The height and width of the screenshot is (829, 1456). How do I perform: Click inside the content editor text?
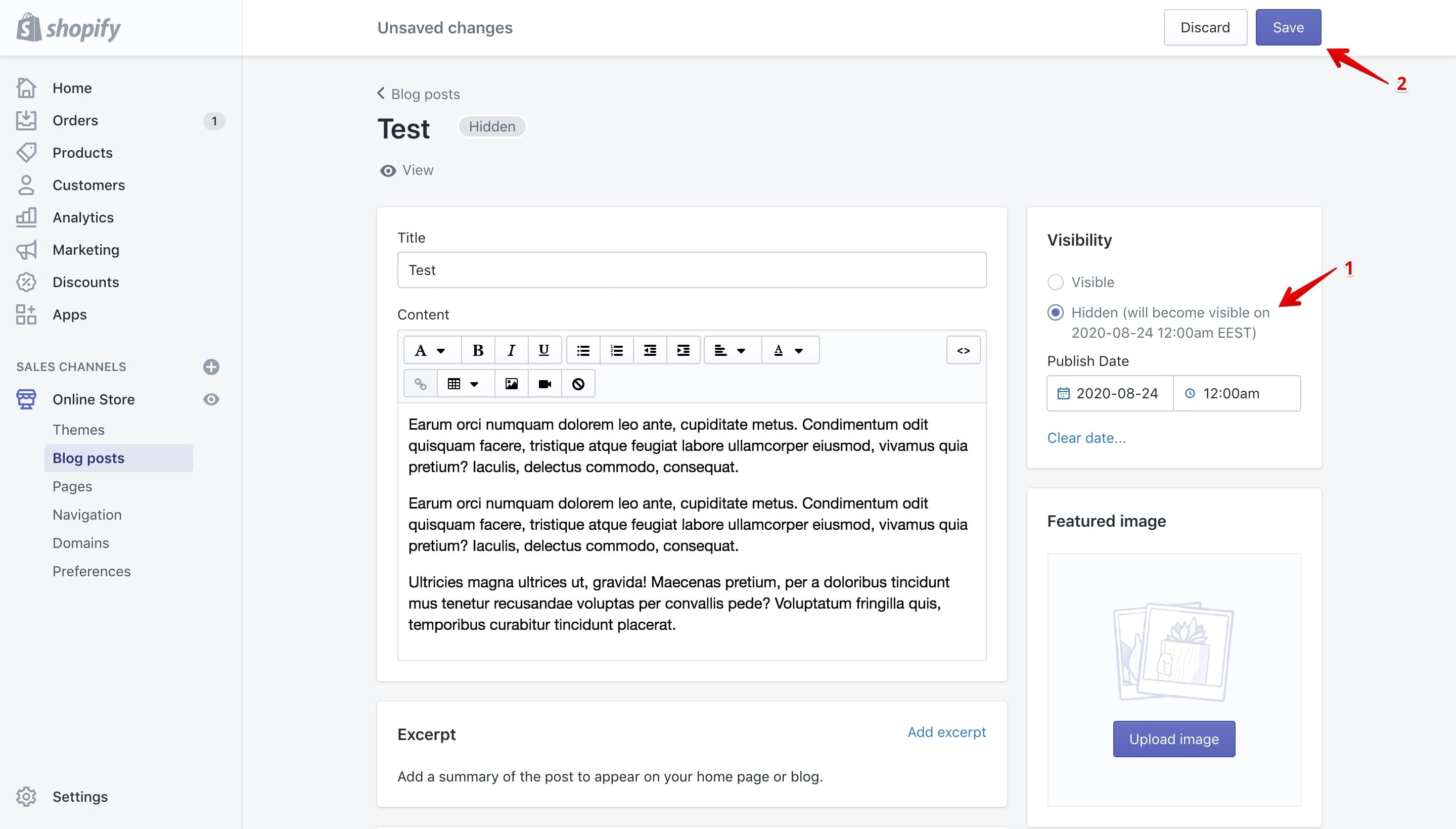tap(691, 531)
